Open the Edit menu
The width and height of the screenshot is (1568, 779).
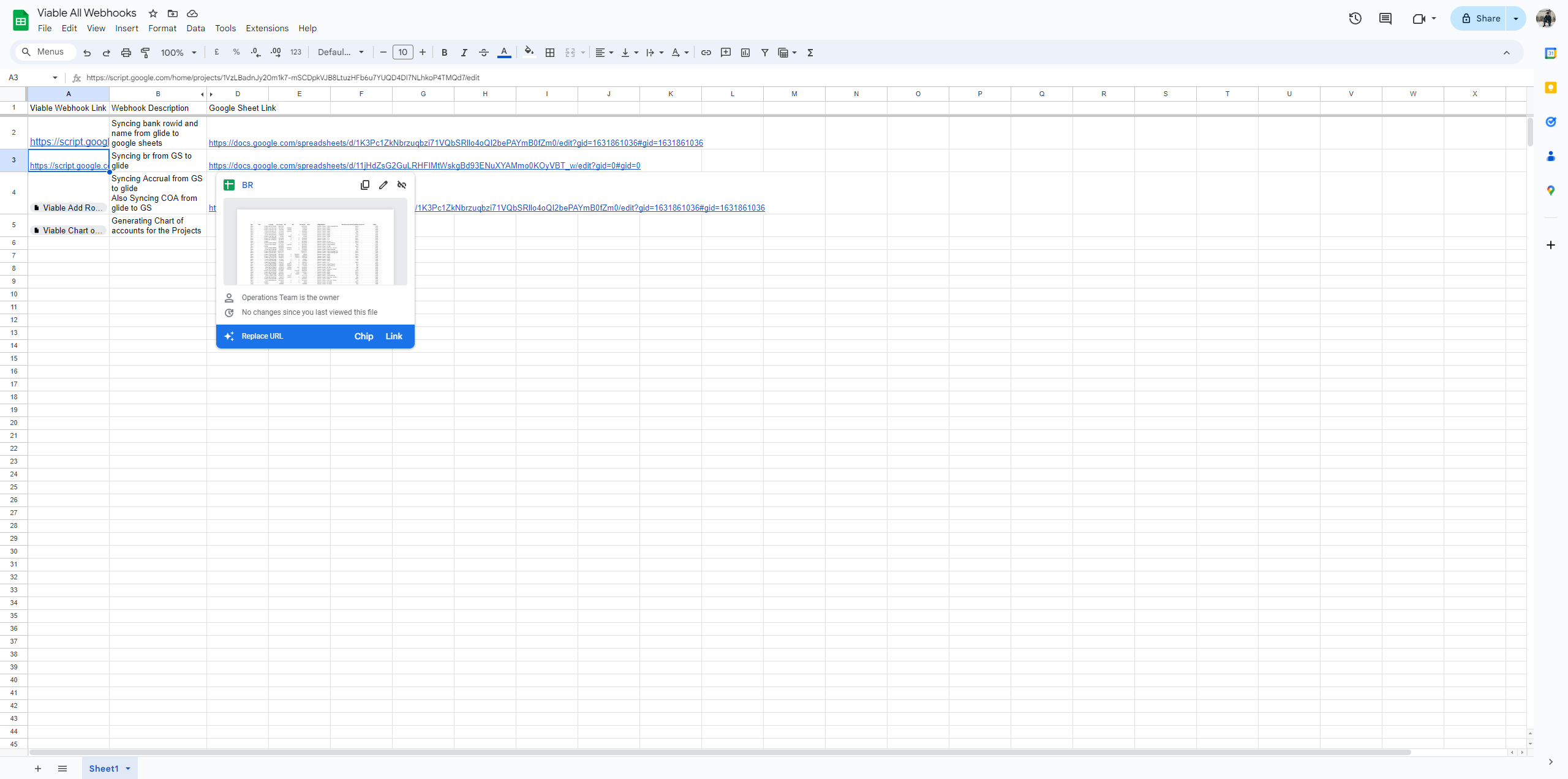(x=69, y=28)
